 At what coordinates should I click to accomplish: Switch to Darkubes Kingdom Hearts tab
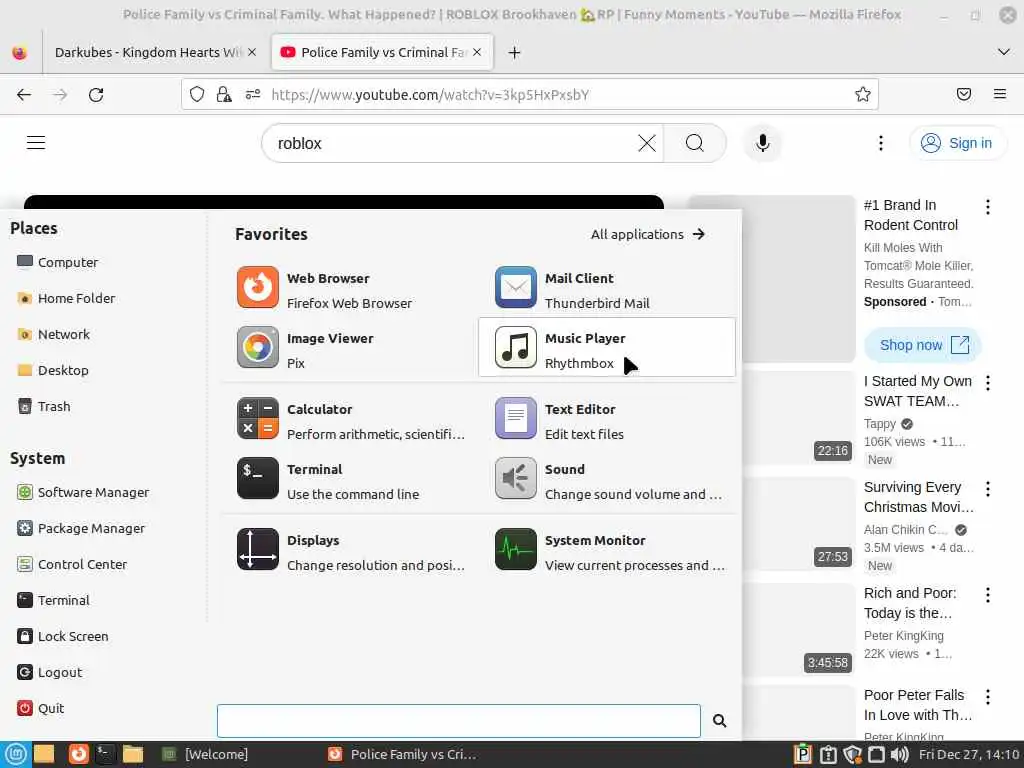coord(148,52)
